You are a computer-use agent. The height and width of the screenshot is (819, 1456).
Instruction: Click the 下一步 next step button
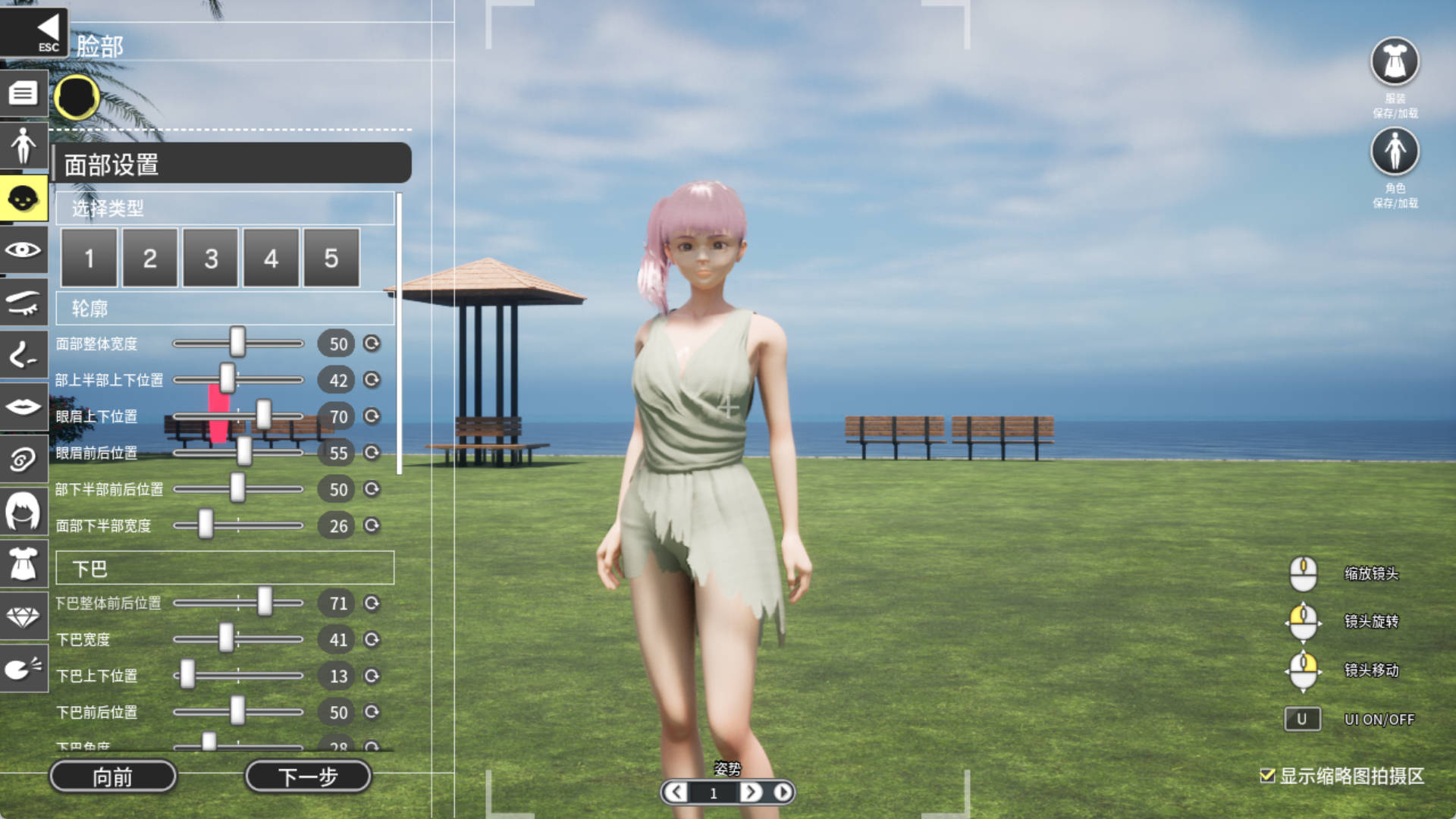point(308,777)
